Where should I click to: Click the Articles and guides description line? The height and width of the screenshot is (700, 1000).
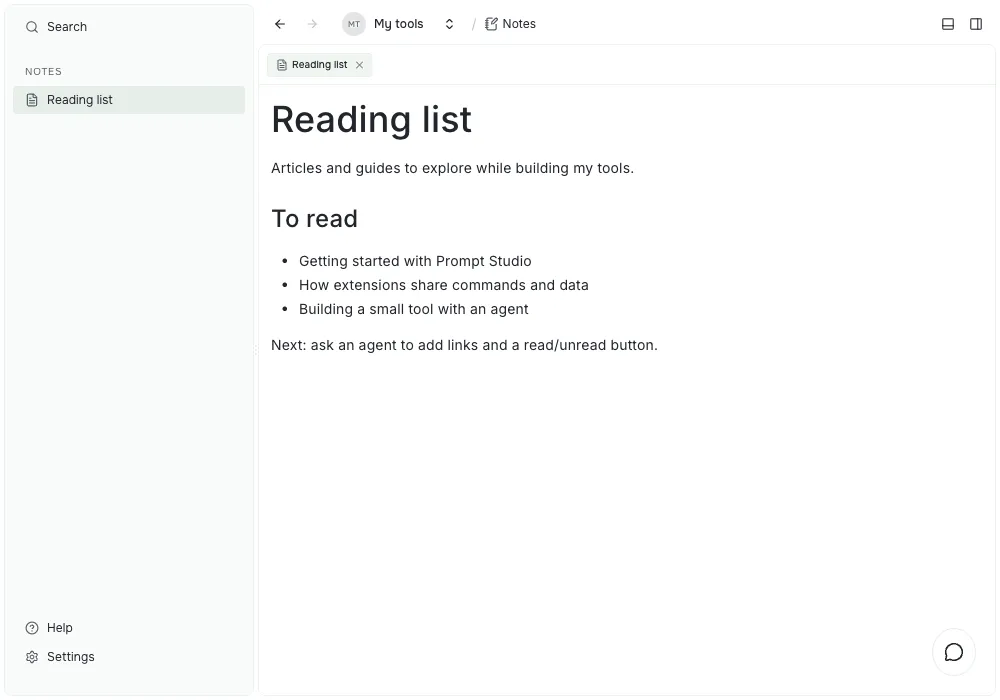pyautogui.click(x=452, y=168)
